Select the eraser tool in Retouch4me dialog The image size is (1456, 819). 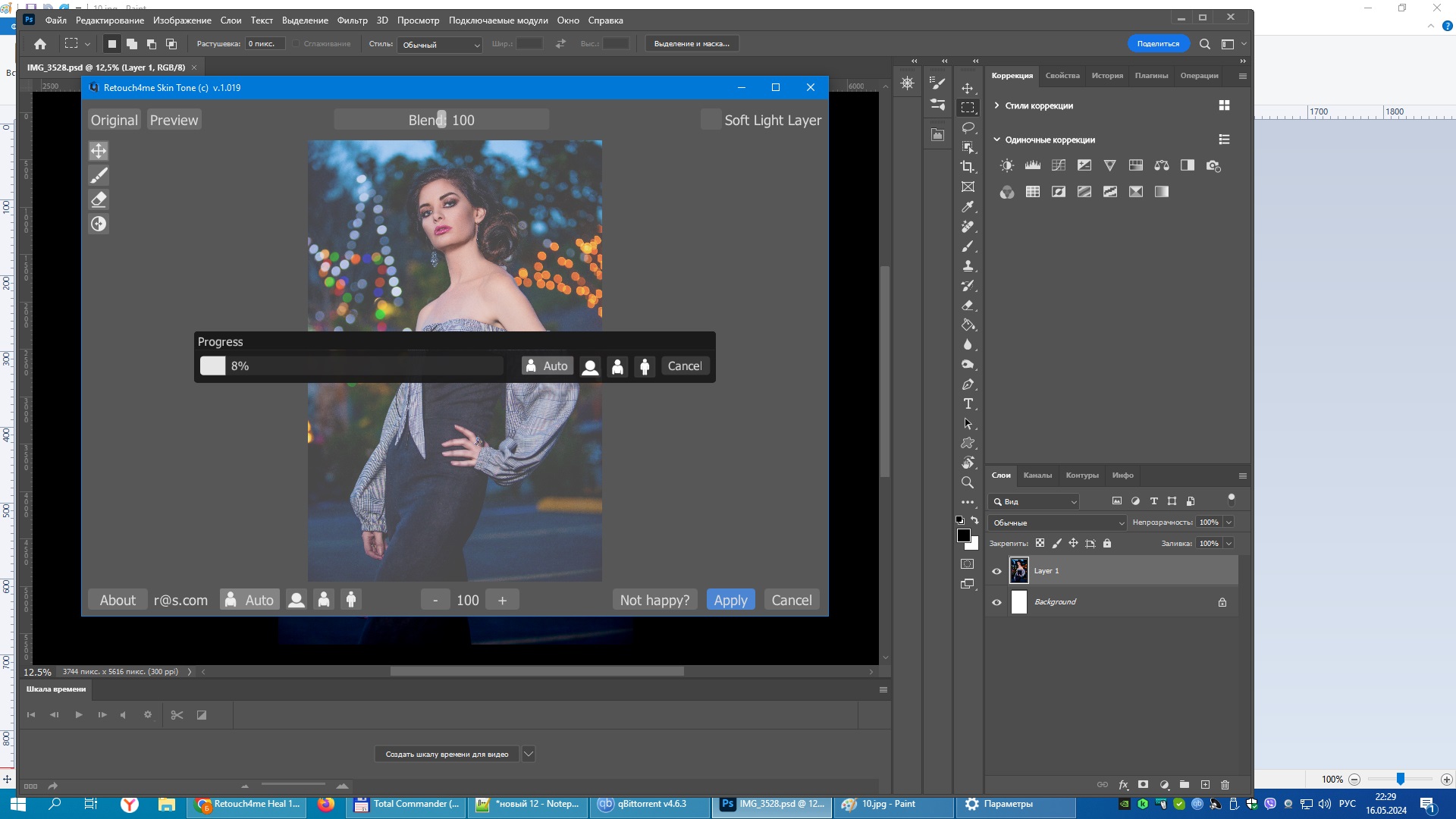pyautogui.click(x=99, y=199)
